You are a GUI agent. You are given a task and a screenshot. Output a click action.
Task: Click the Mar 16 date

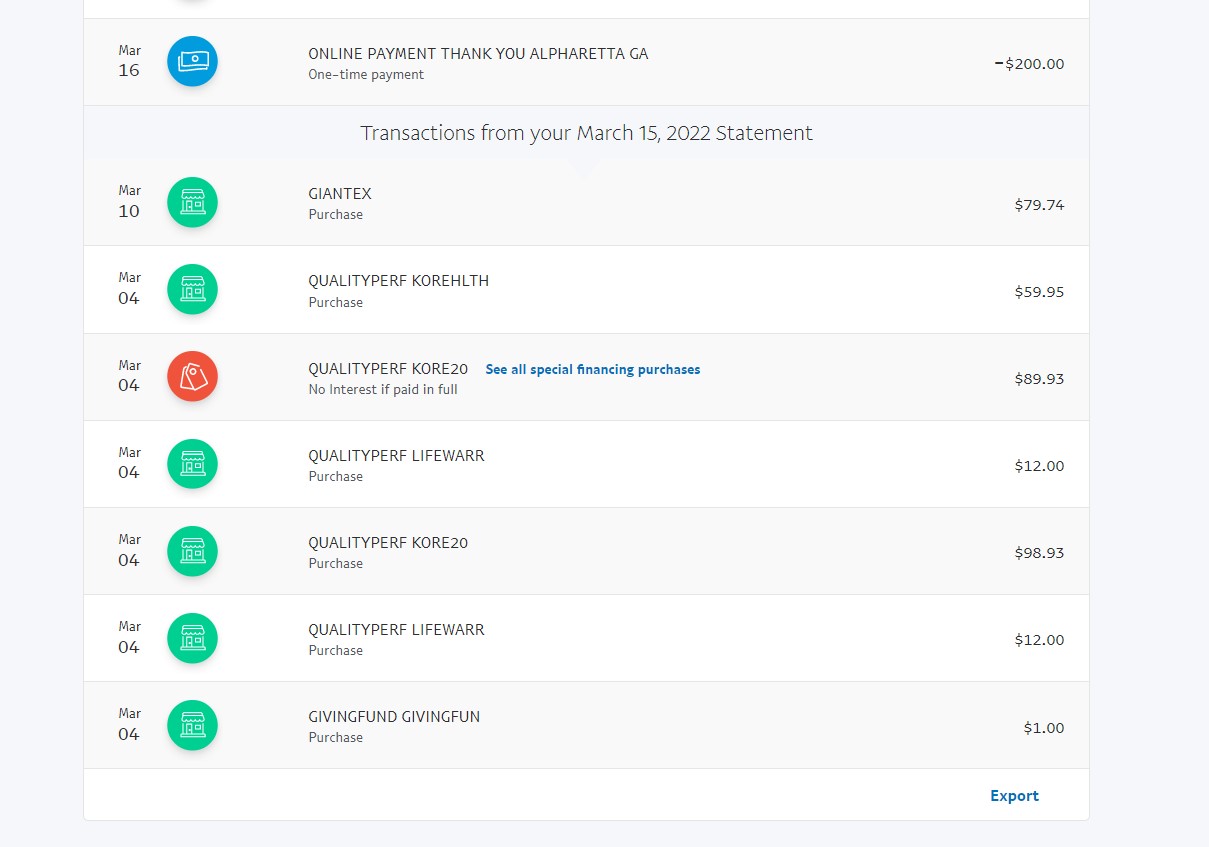129,61
